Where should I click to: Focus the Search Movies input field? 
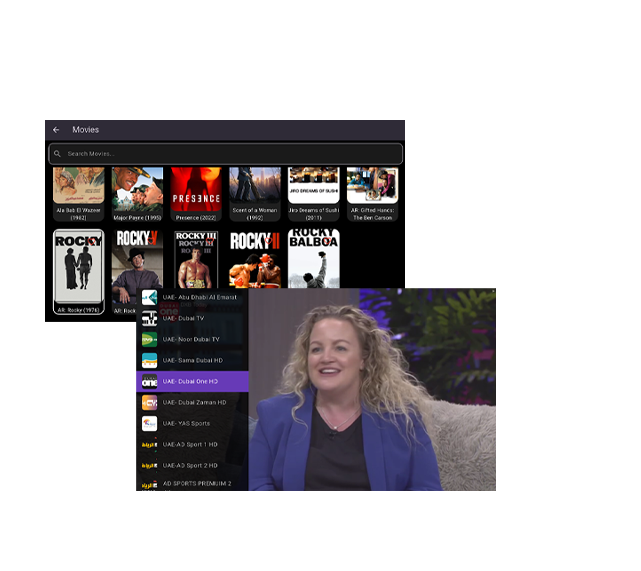point(230,154)
